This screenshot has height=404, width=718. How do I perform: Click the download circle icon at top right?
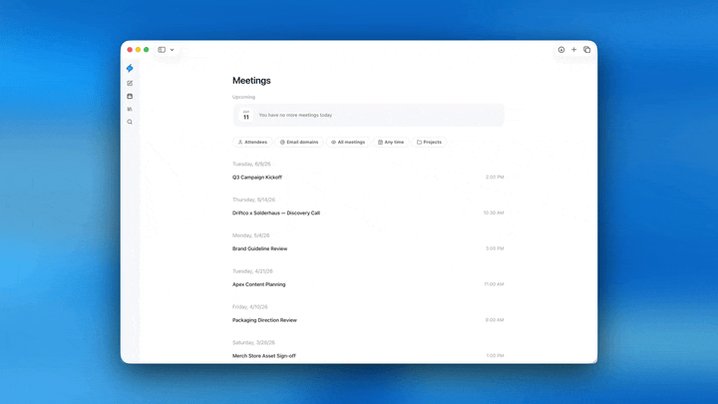tap(561, 49)
